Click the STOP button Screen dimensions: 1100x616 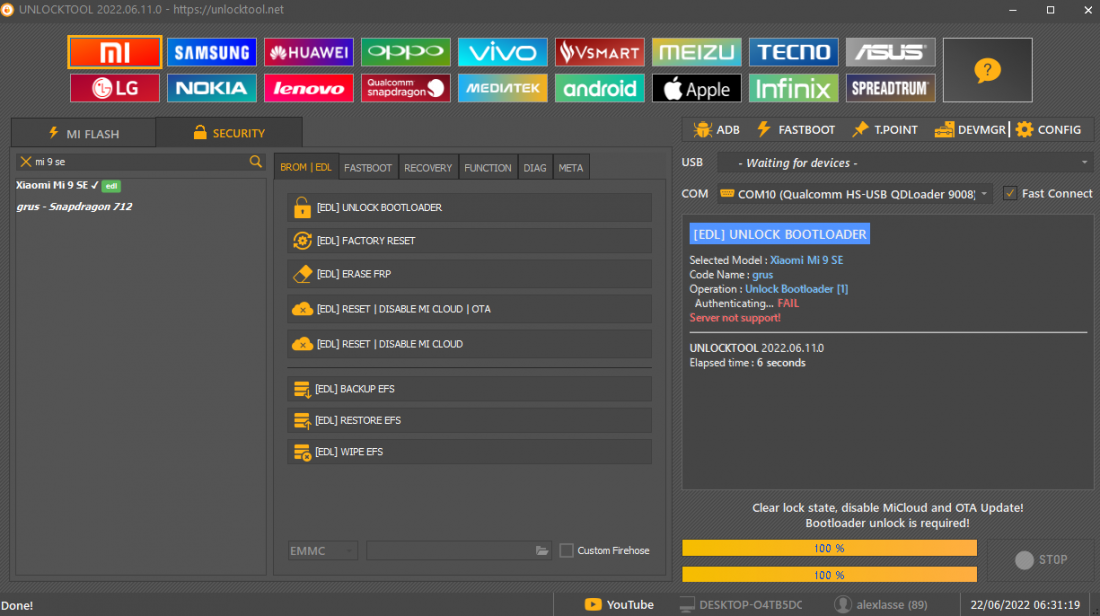pos(1040,560)
